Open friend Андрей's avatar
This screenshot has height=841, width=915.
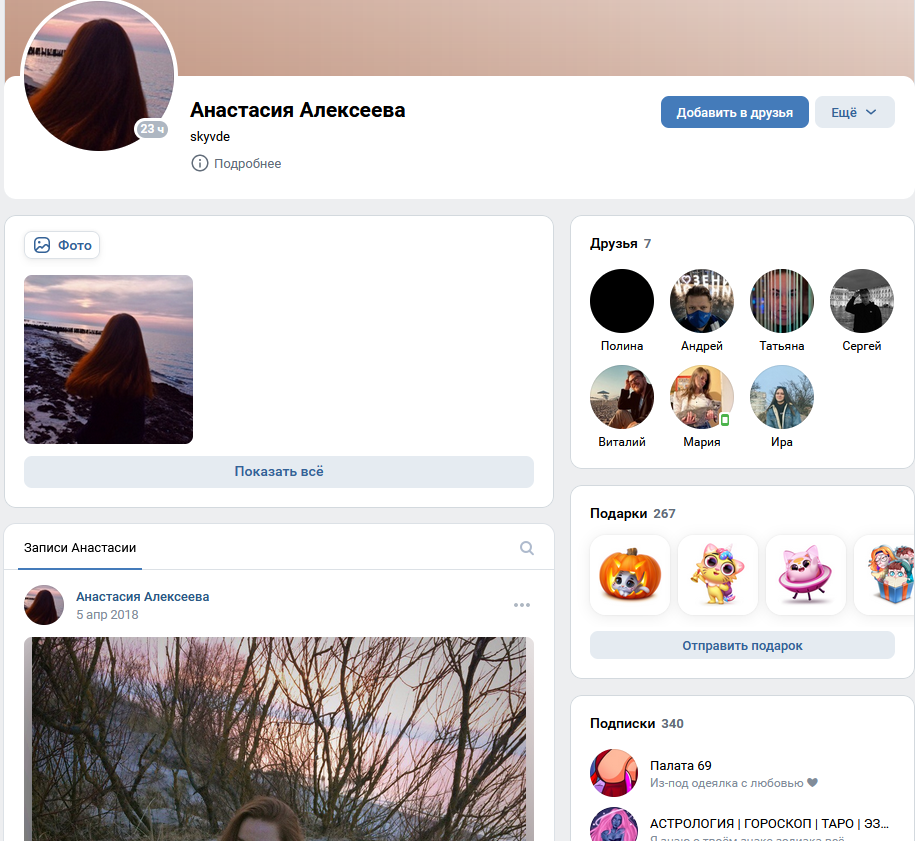(702, 301)
